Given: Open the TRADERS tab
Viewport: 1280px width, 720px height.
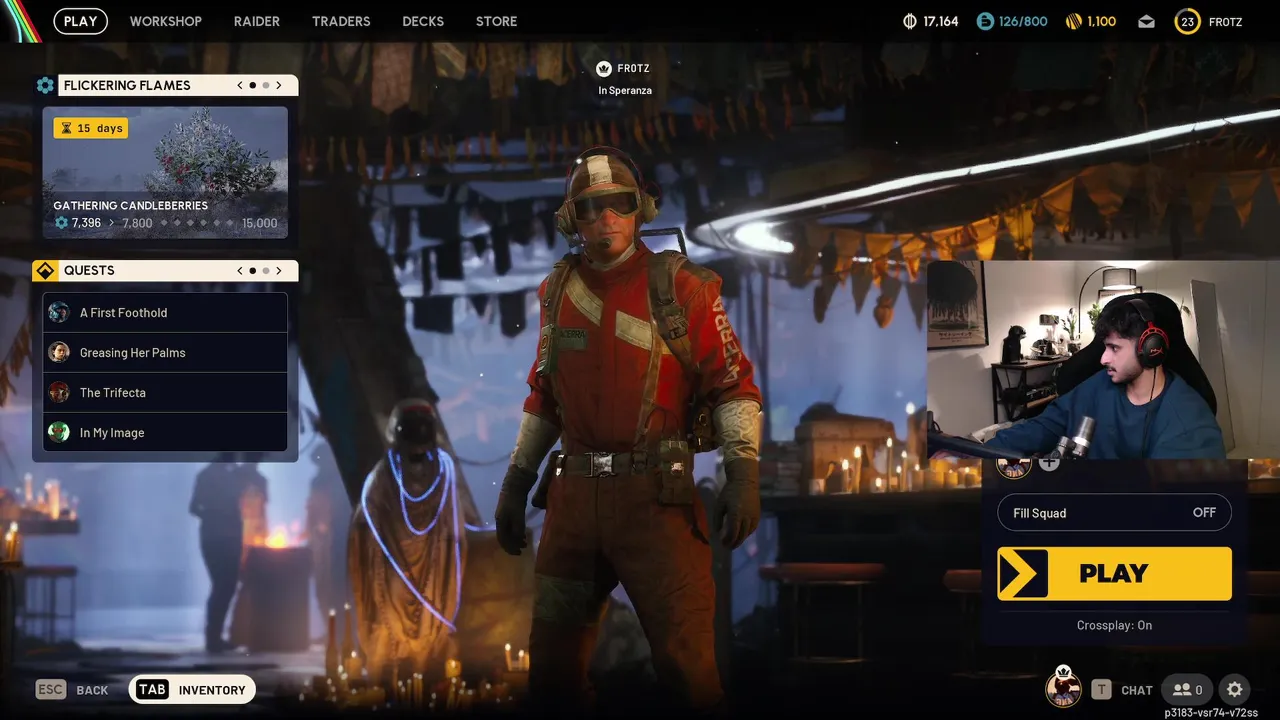Looking at the screenshot, I should coord(341,21).
